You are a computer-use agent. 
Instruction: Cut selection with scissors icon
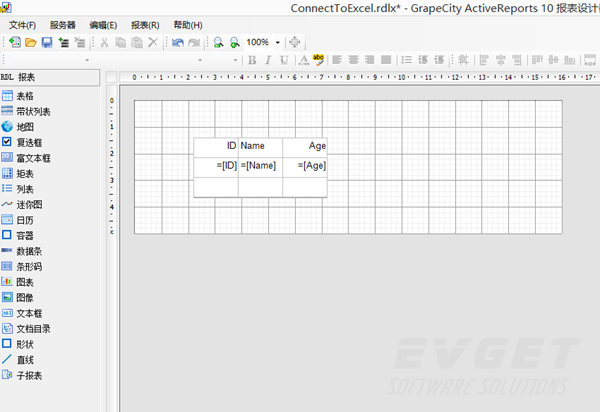coord(104,42)
